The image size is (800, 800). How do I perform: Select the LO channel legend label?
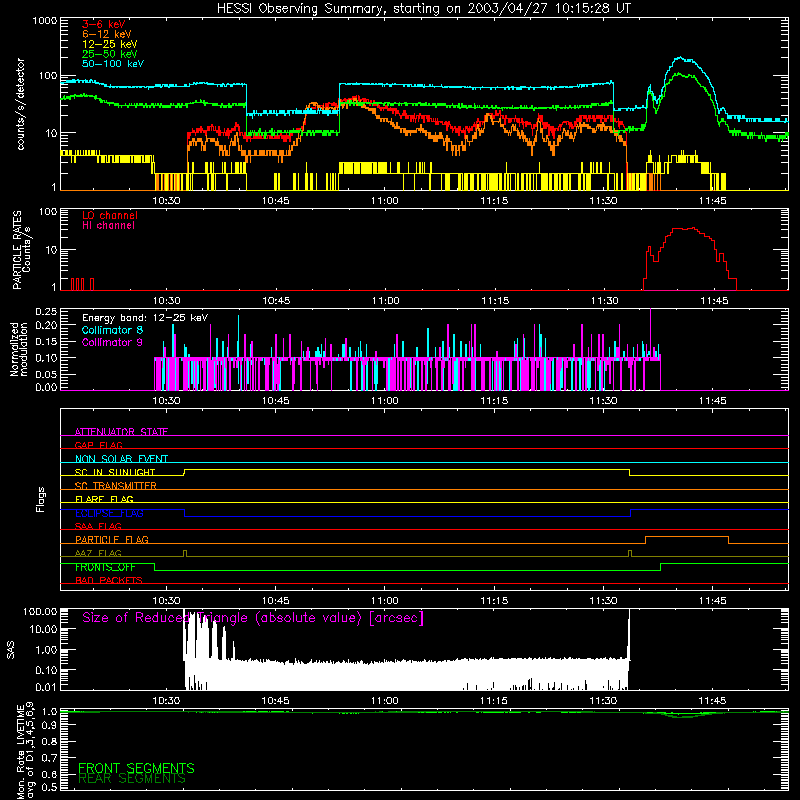[x=110, y=215]
